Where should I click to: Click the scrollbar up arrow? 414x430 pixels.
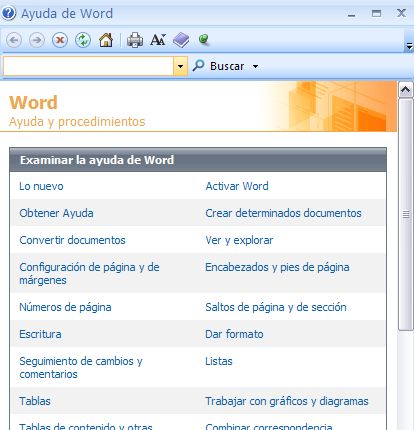405,90
